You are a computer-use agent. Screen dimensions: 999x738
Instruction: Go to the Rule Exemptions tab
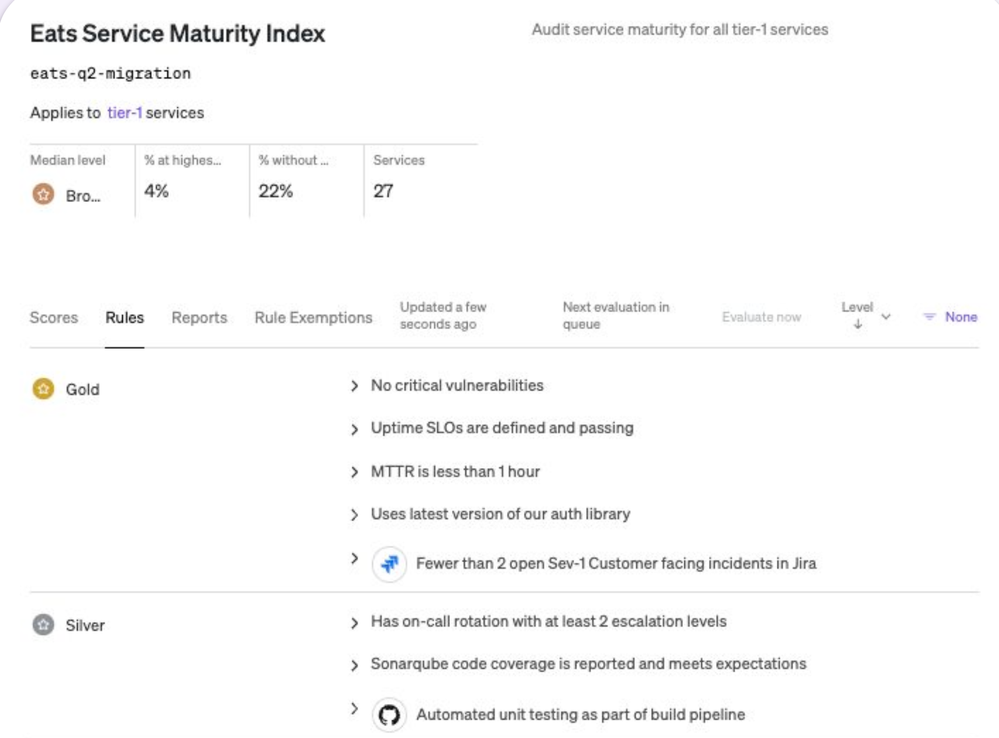(313, 318)
